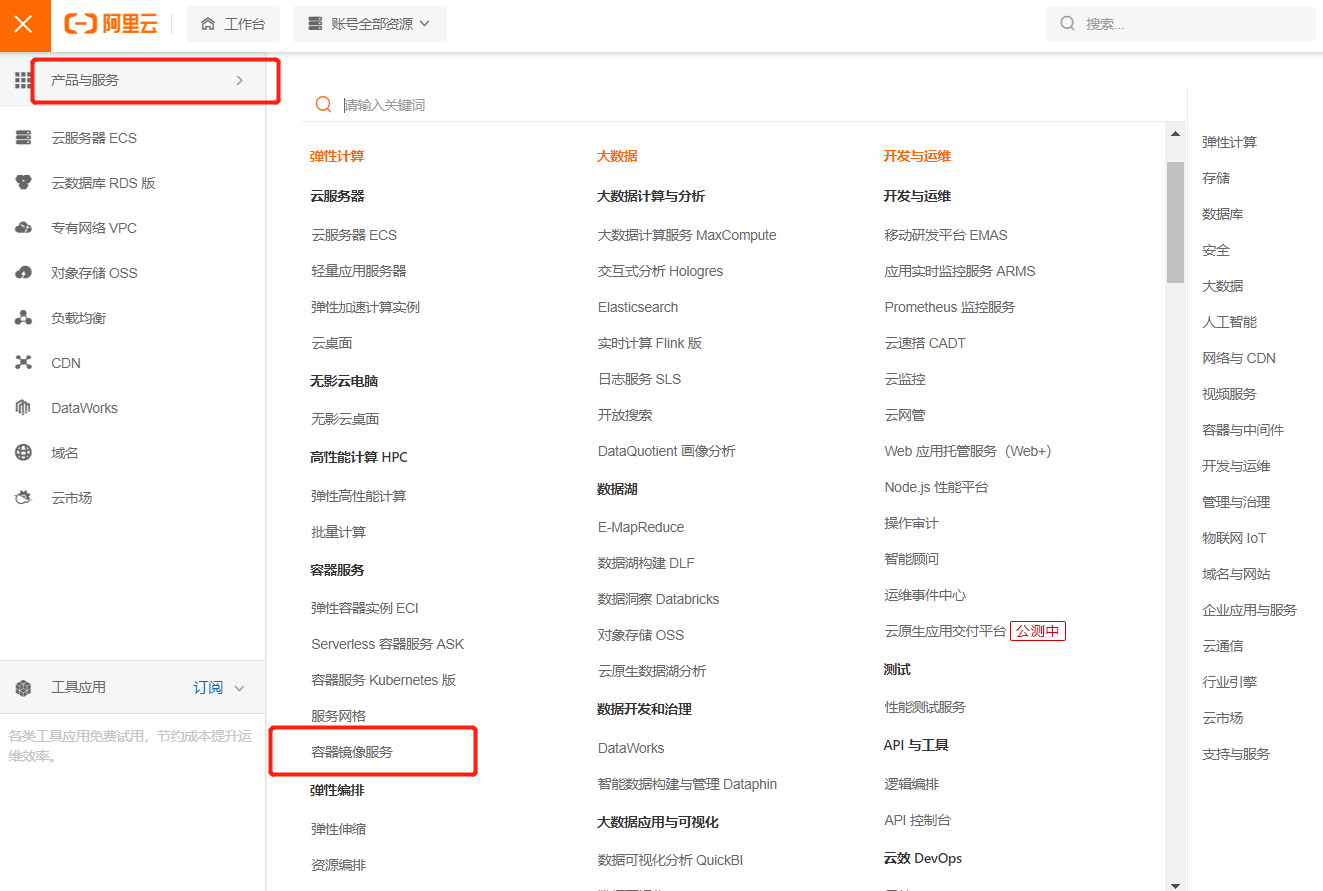Open Node.js 性能平台 link
1323x891 pixels.
936,487
